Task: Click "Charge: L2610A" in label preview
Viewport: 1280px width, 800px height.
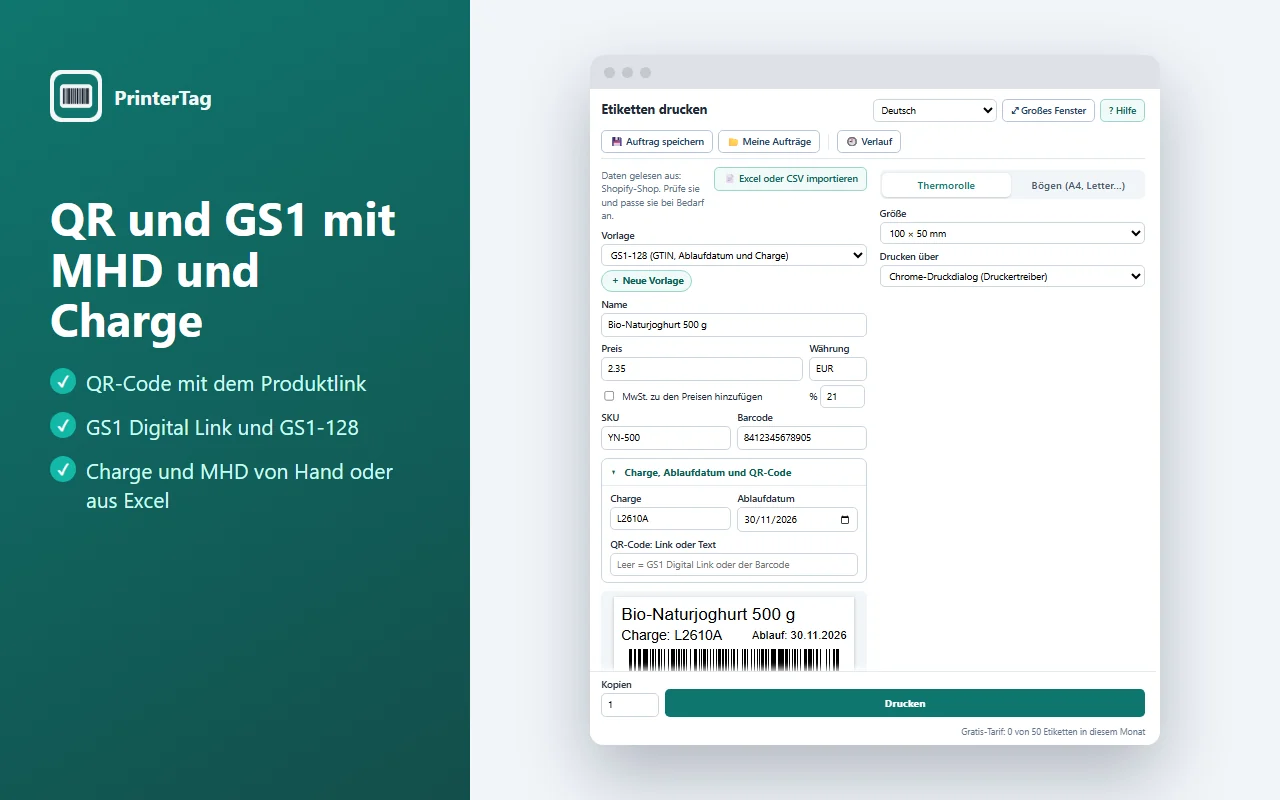Action: 672,636
